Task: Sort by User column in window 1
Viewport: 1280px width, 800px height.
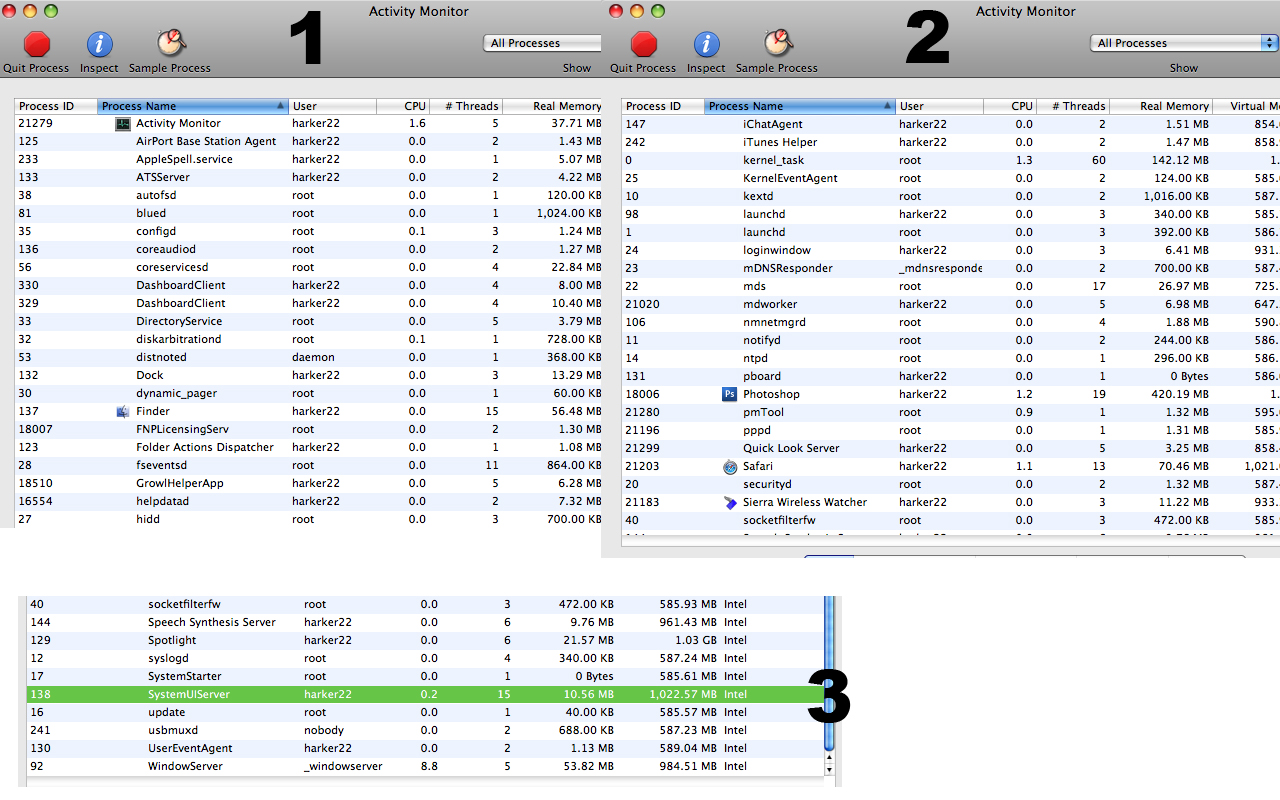Action: pos(333,106)
